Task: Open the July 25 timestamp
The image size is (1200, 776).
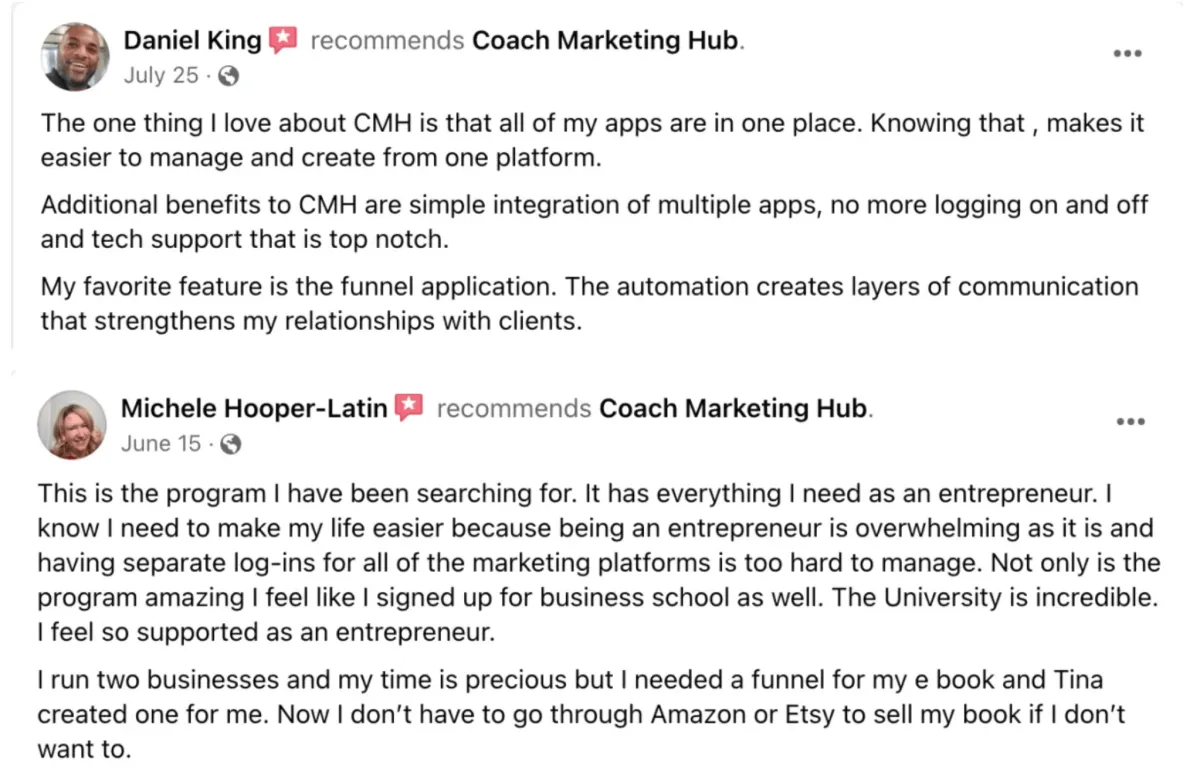Action: [161, 75]
